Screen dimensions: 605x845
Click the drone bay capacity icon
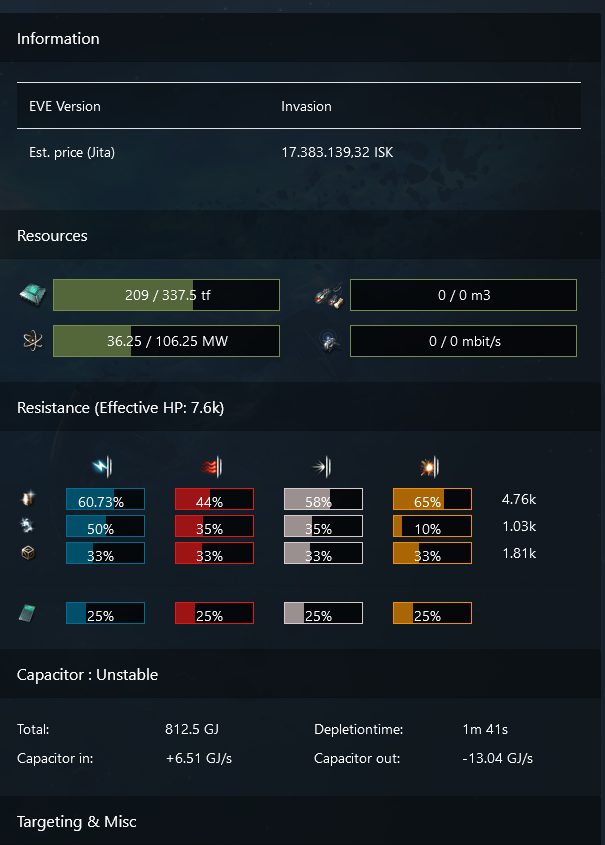[330, 292]
